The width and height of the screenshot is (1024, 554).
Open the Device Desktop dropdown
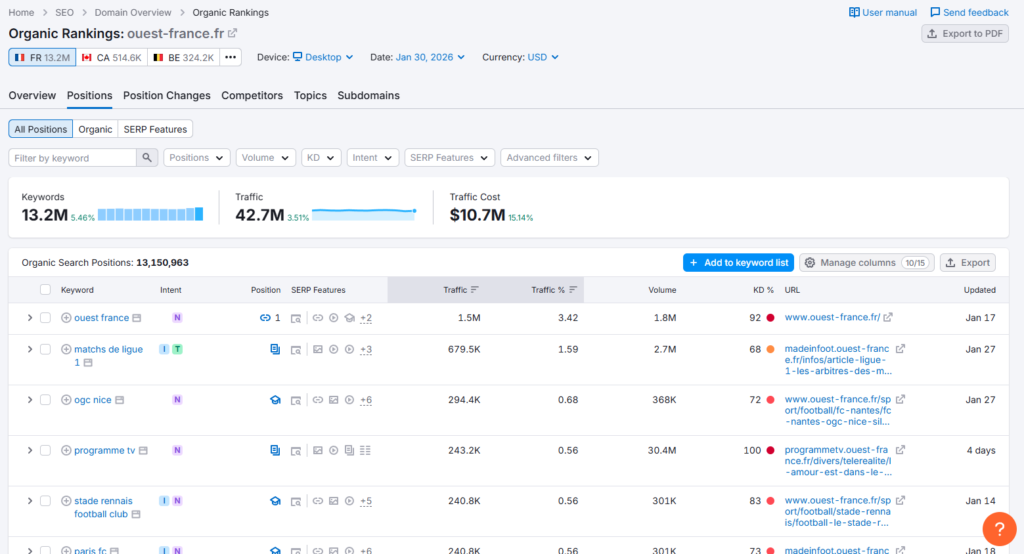coord(323,57)
